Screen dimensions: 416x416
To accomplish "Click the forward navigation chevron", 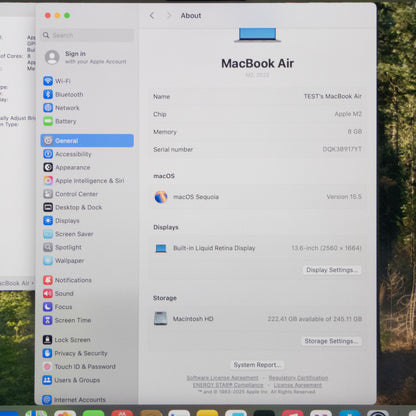I will pyautogui.click(x=169, y=15).
